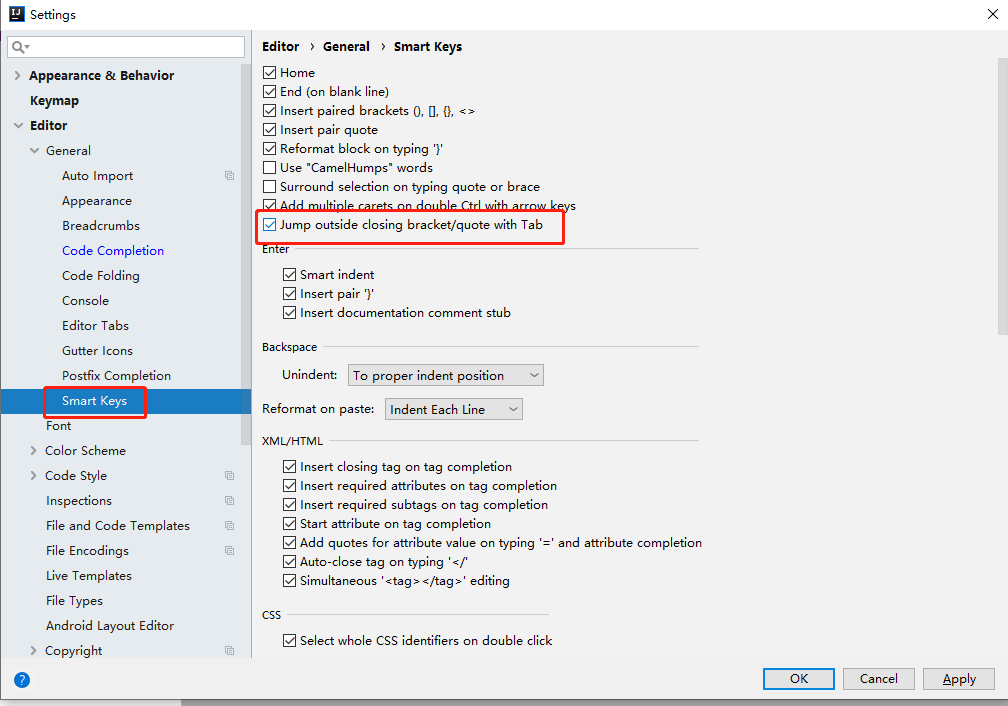The image size is (1008, 706).
Task: Toggle Jump outside closing bracket with Tab
Action: coord(270,225)
